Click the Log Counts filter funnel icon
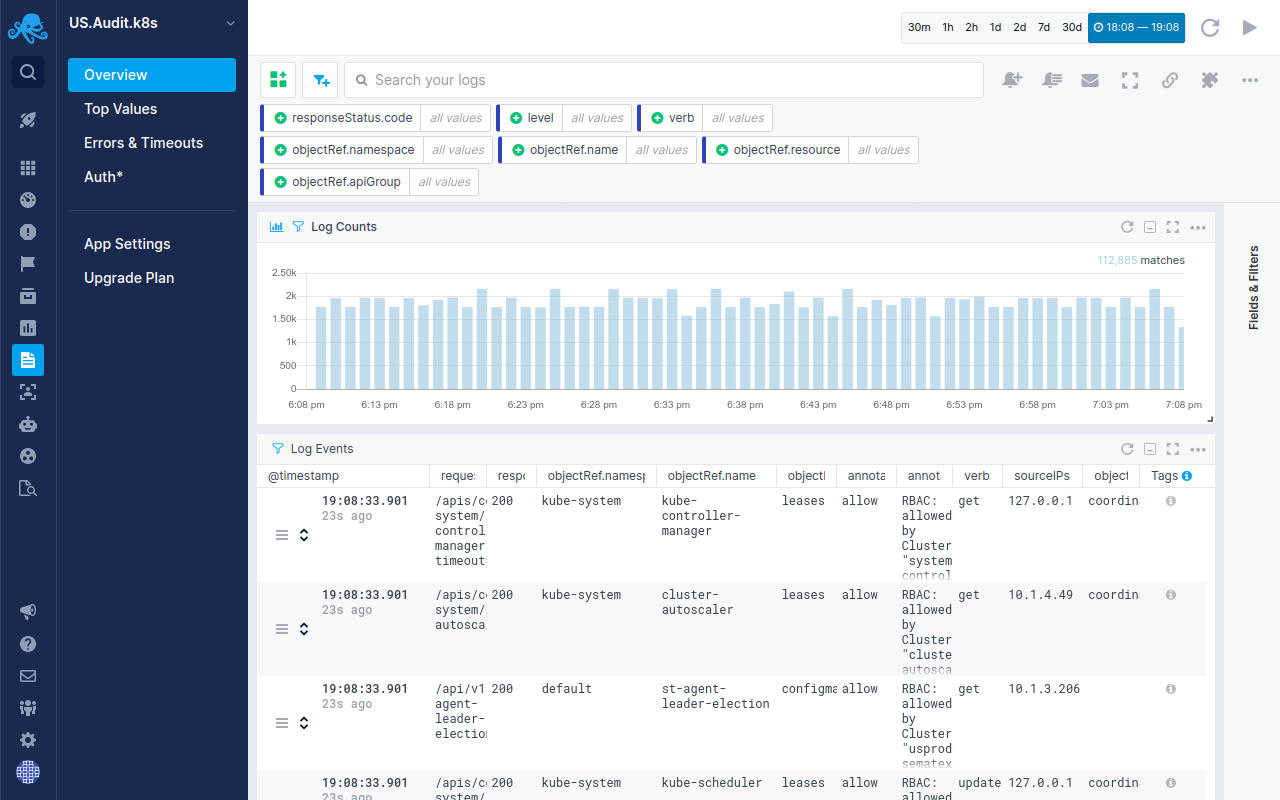Screen dimensions: 1280x800 [298, 227]
